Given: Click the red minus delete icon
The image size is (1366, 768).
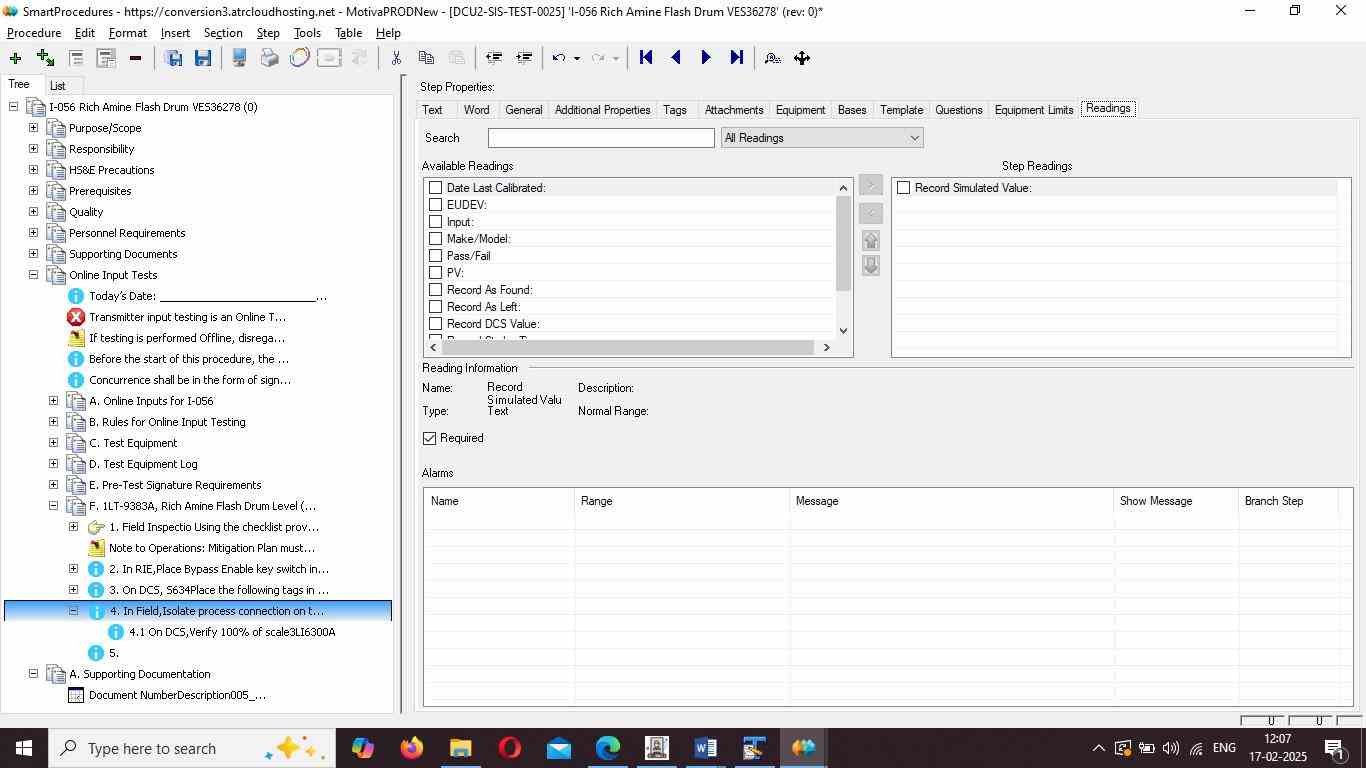Looking at the screenshot, I should click(135, 58).
